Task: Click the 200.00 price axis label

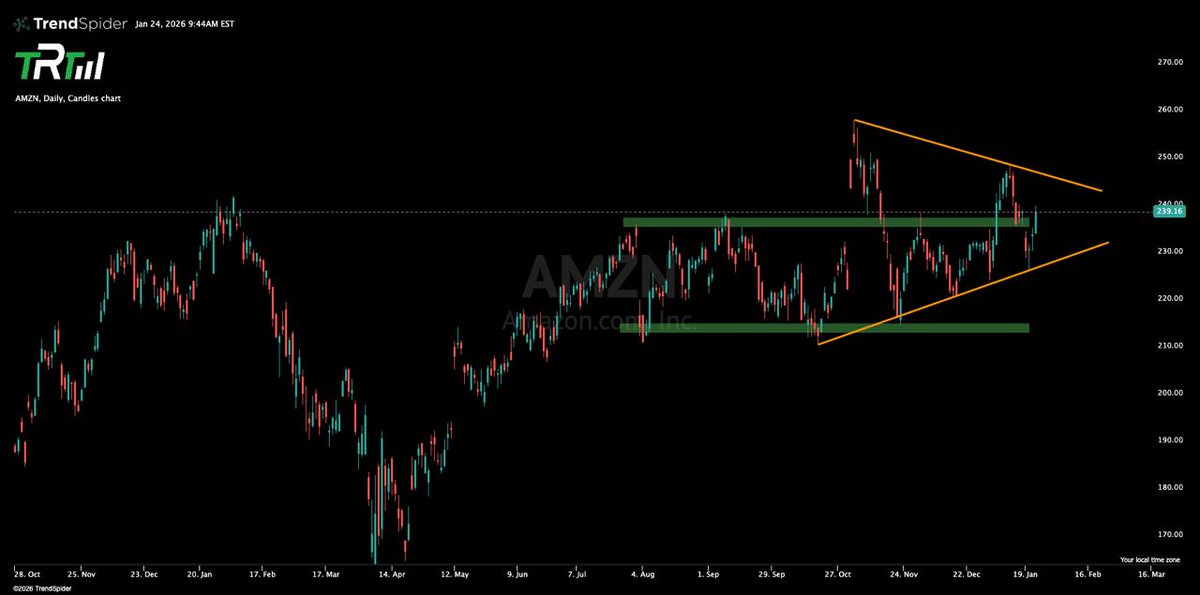Action: 1170,393
